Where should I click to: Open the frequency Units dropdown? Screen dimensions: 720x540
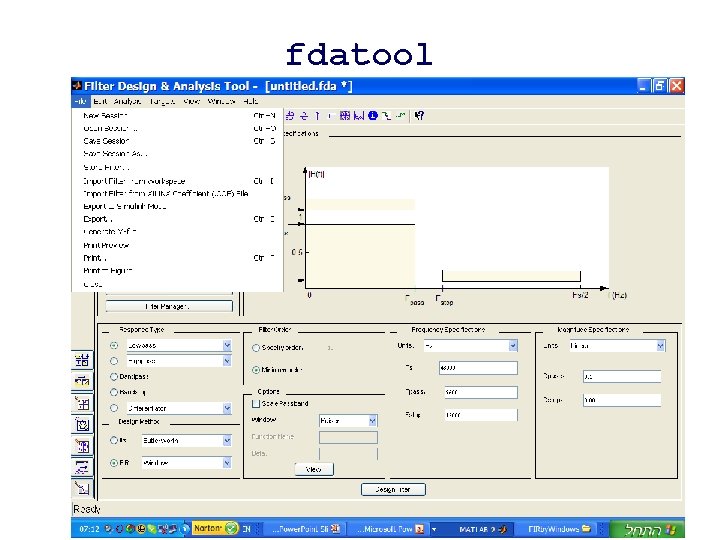pos(513,346)
